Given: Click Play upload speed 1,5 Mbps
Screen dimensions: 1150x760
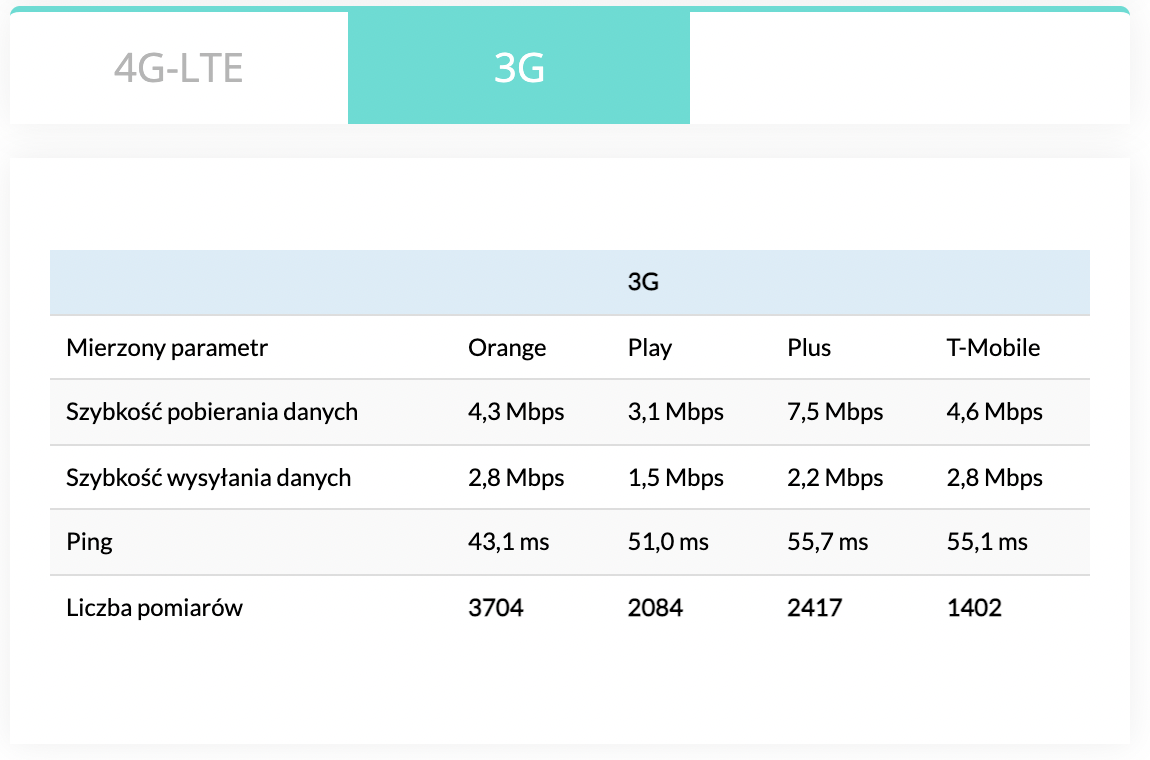Looking at the screenshot, I should [x=675, y=478].
